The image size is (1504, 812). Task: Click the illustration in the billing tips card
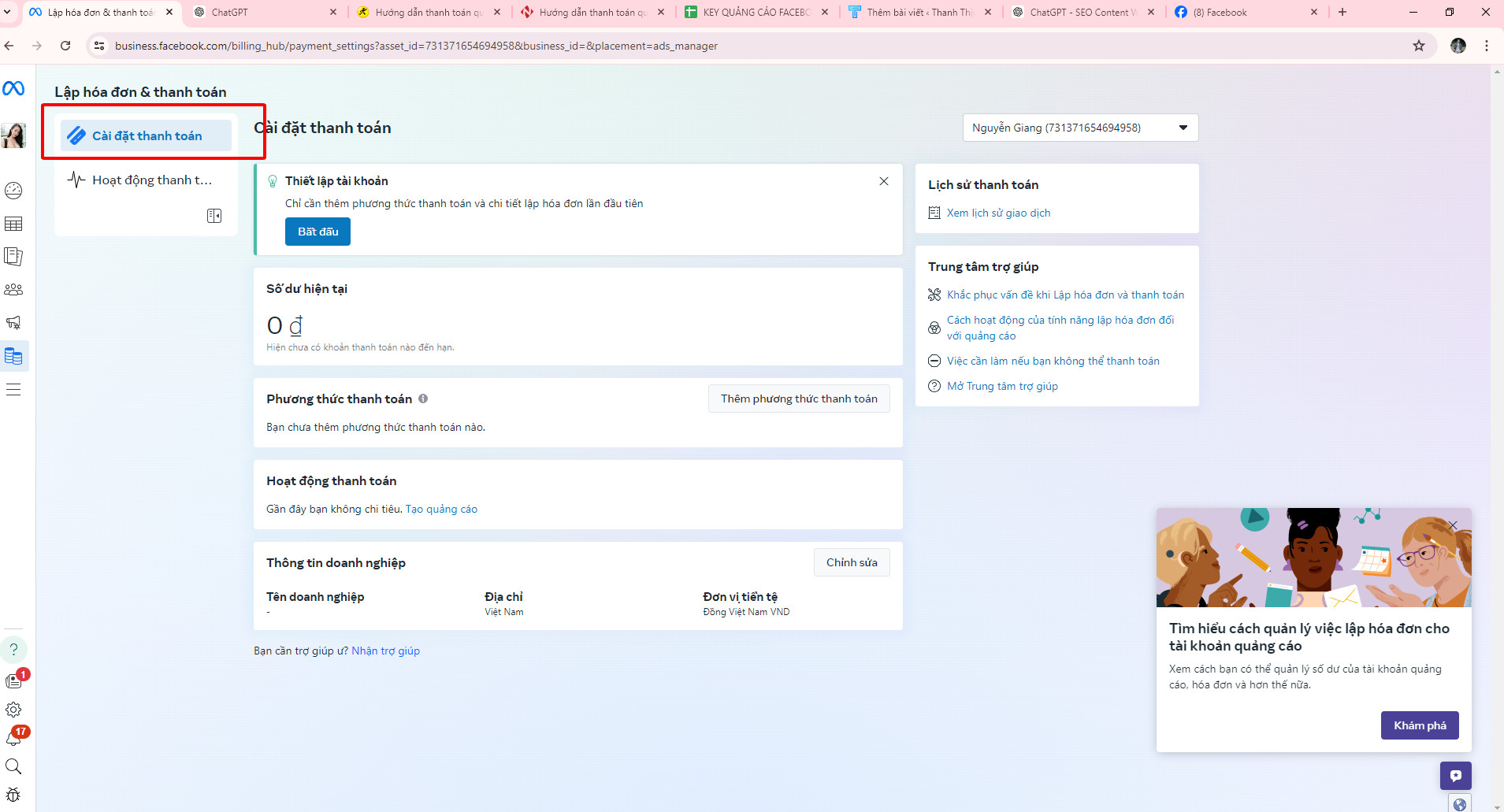point(1313,558)
